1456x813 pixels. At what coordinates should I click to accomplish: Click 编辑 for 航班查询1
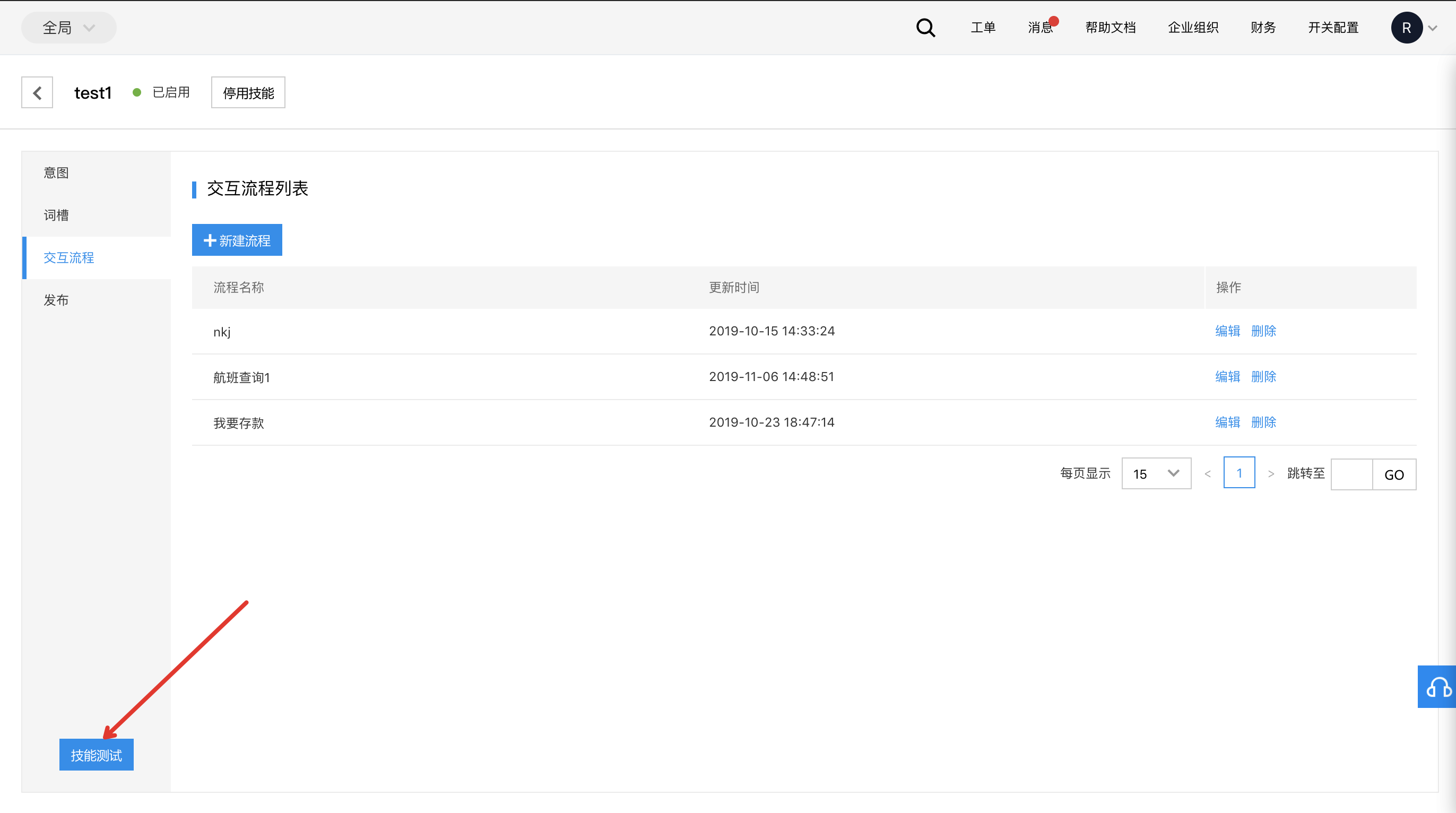pyautogui.click(x=1228, y=377)
